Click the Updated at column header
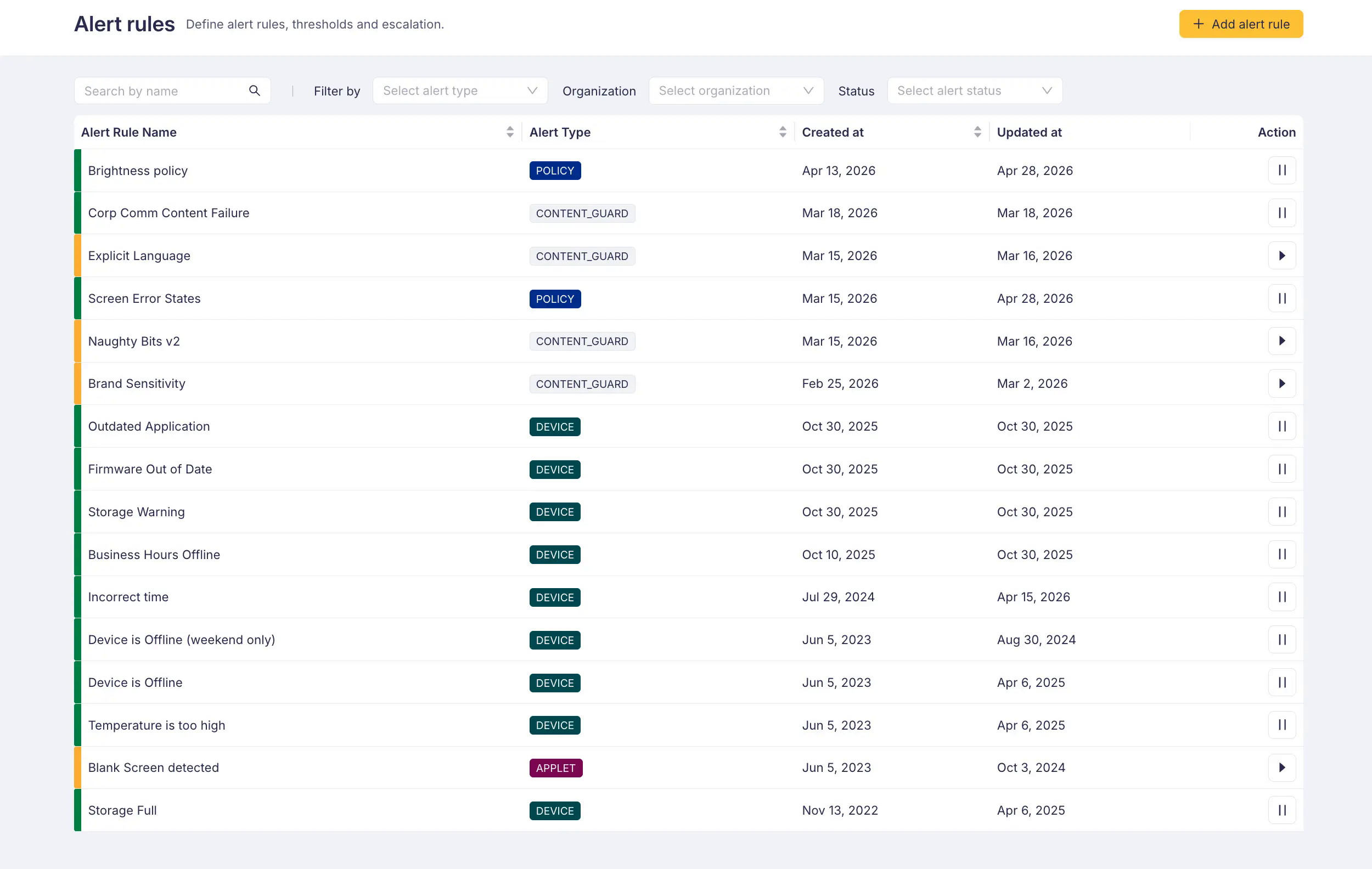 [x=1029, y=132]
